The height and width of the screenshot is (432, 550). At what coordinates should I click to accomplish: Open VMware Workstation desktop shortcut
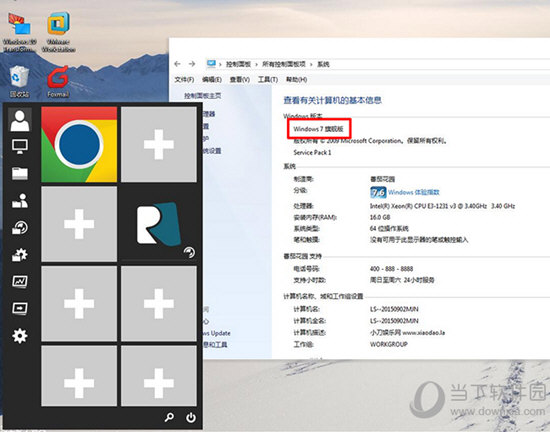coord(59,32)
